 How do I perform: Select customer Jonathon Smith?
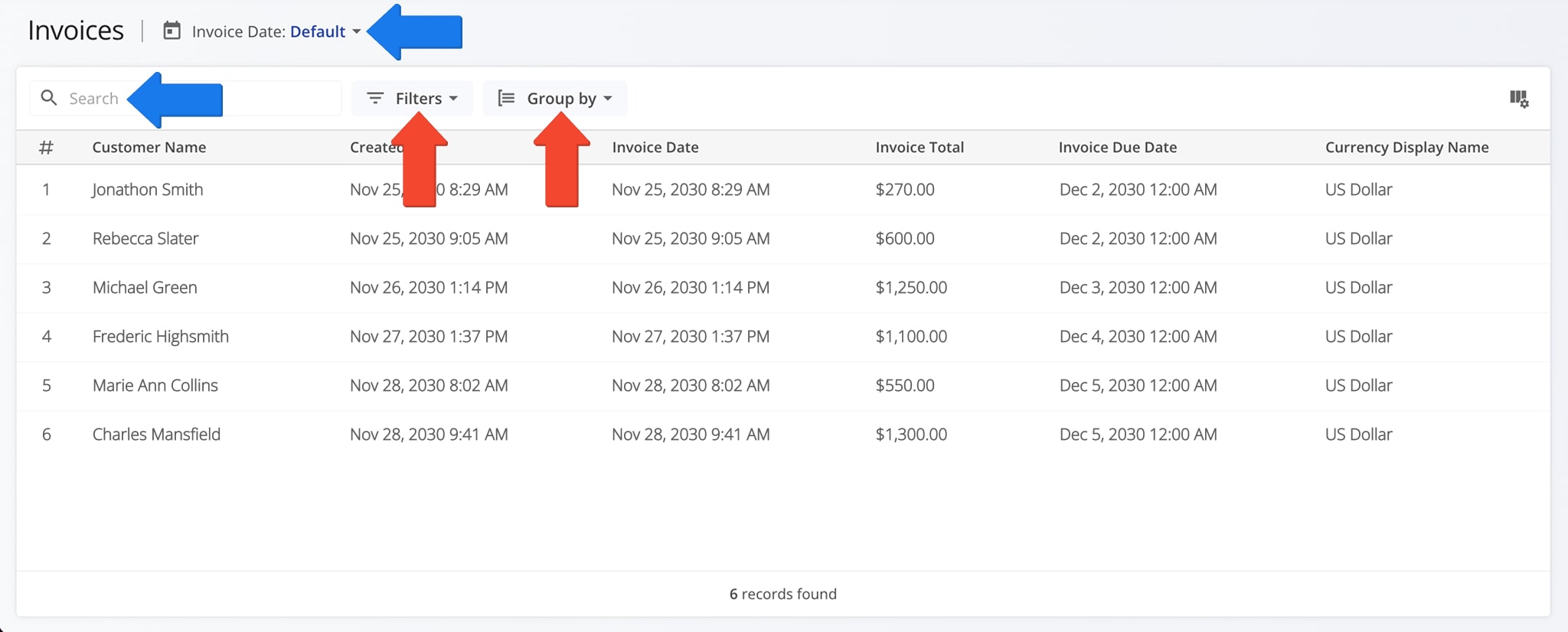click(148, 189)
